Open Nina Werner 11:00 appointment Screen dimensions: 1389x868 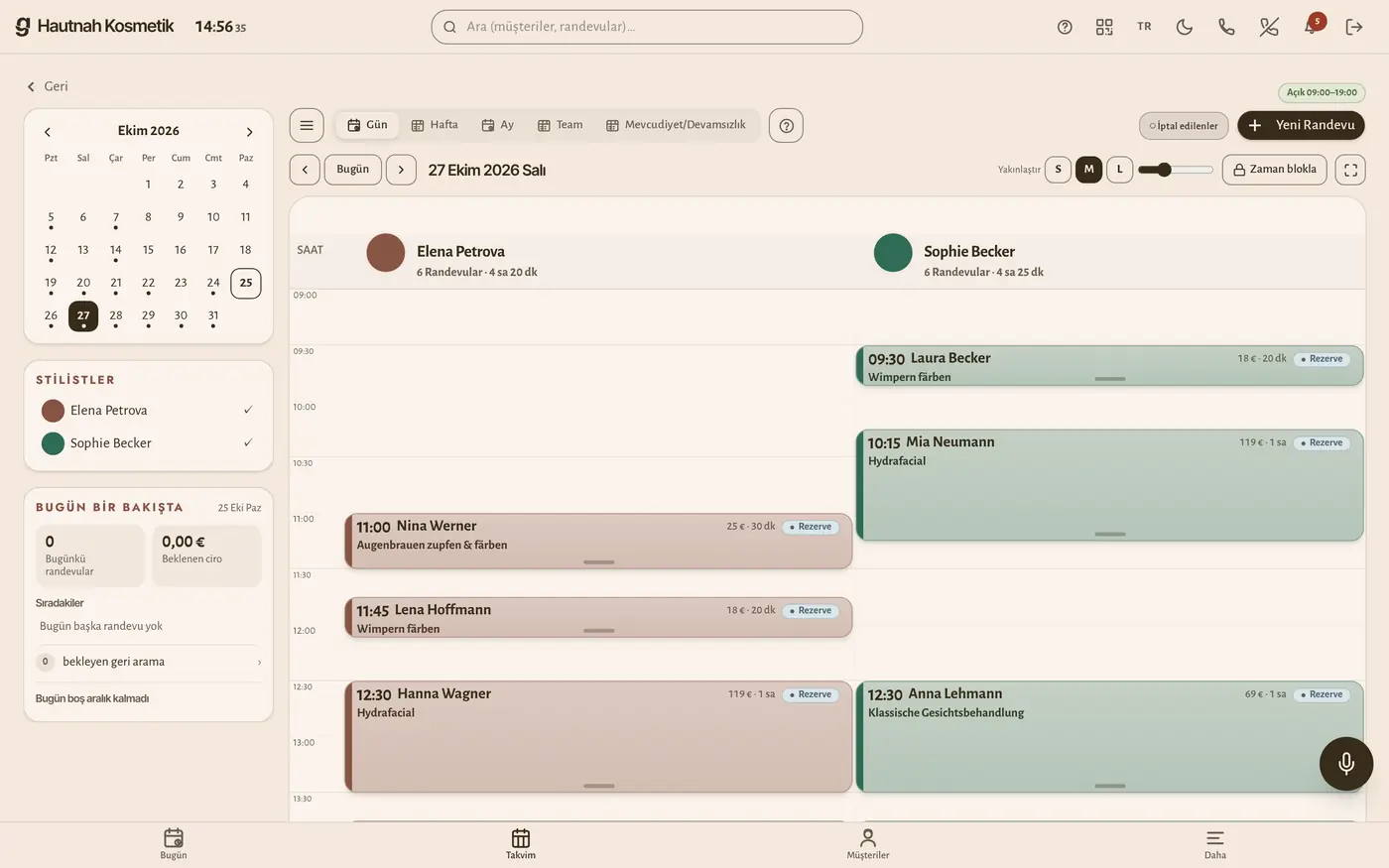598,541
